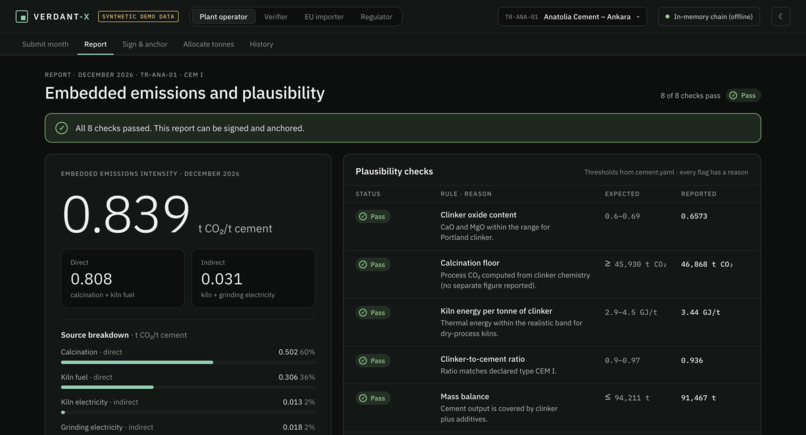Open the Allocate tonnes tab
Image resolution: width=806 pixels, height=435 pixels.
coord(208,44)
